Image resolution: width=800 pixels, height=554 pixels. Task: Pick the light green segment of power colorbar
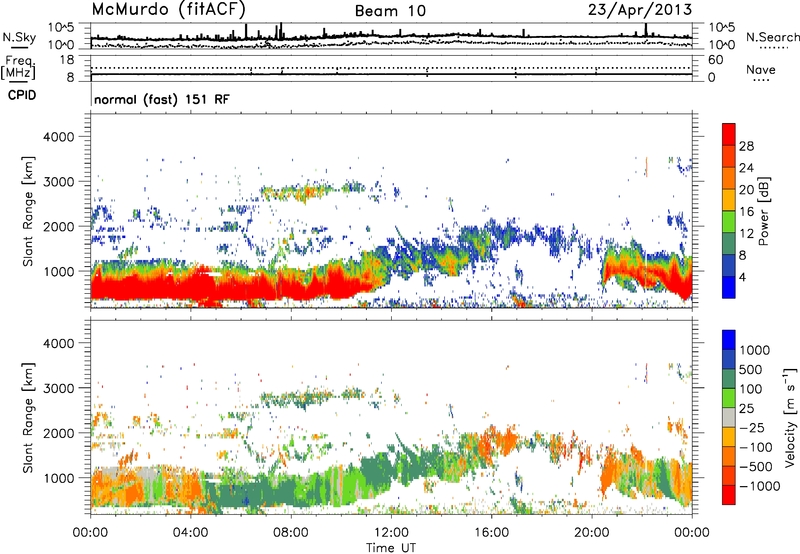[729, 221]
